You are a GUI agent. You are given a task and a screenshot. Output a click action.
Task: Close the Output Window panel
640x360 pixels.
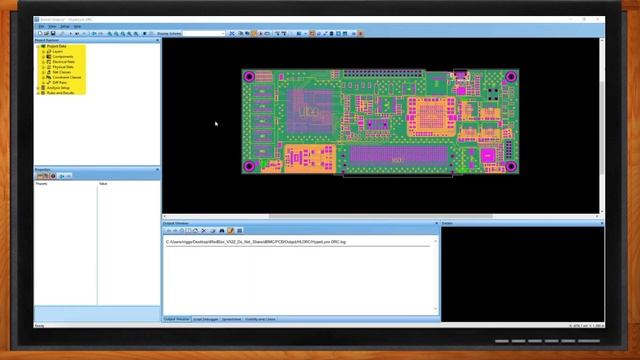pyautogui.click(x=436, y=223)
